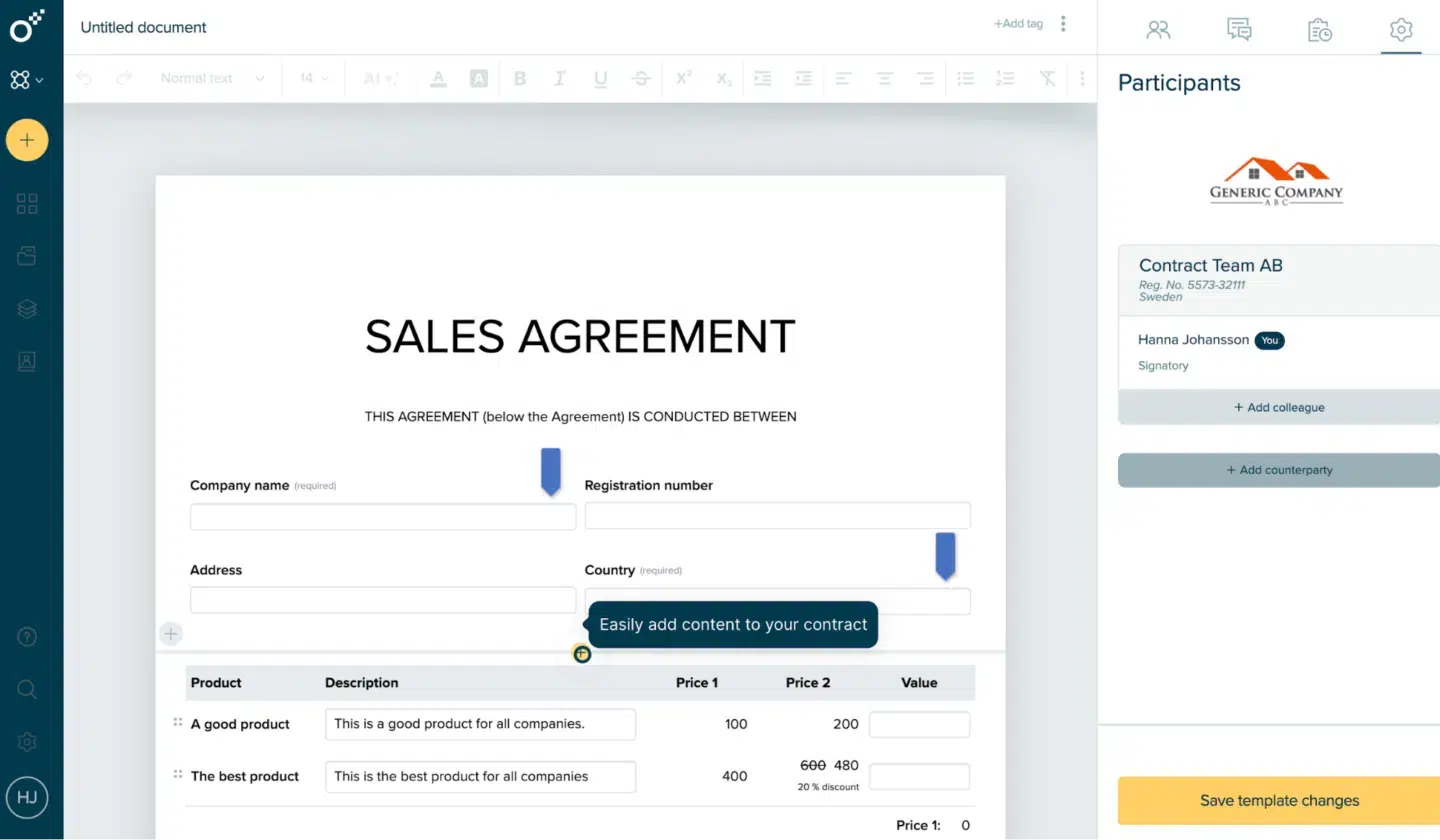This screenshot has width=1440, height=840.
Task: Toggle underline formatting
Action: pos(600,78)
